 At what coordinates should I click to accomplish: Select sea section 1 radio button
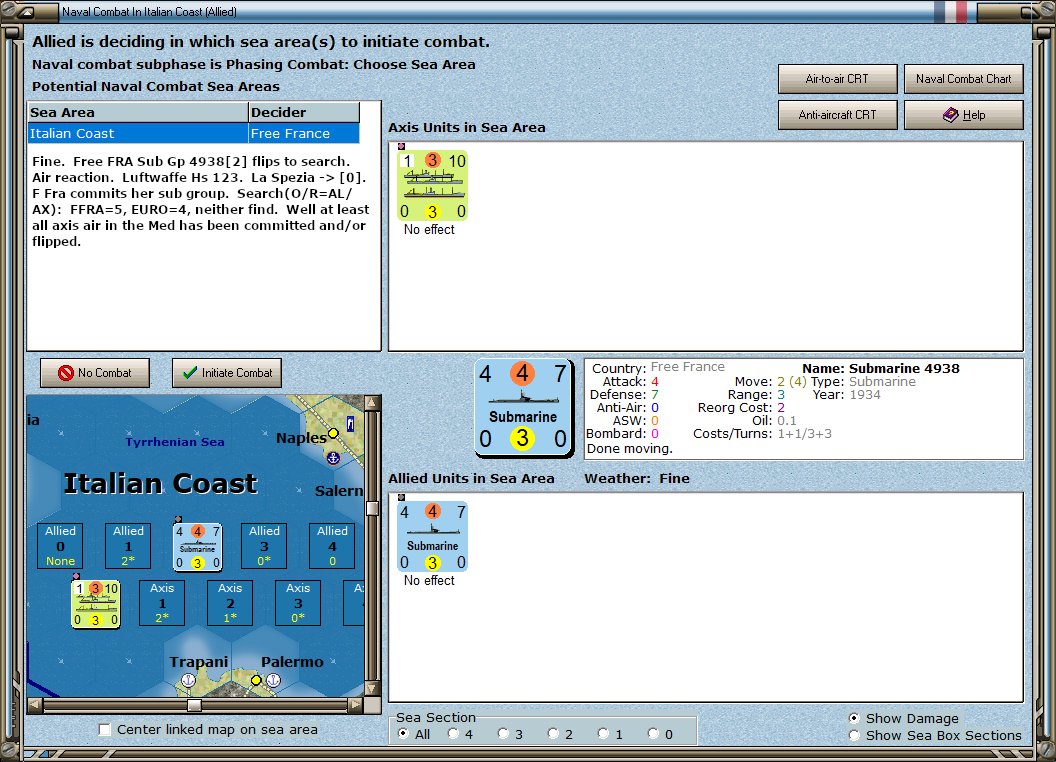(x=603, y=734)
